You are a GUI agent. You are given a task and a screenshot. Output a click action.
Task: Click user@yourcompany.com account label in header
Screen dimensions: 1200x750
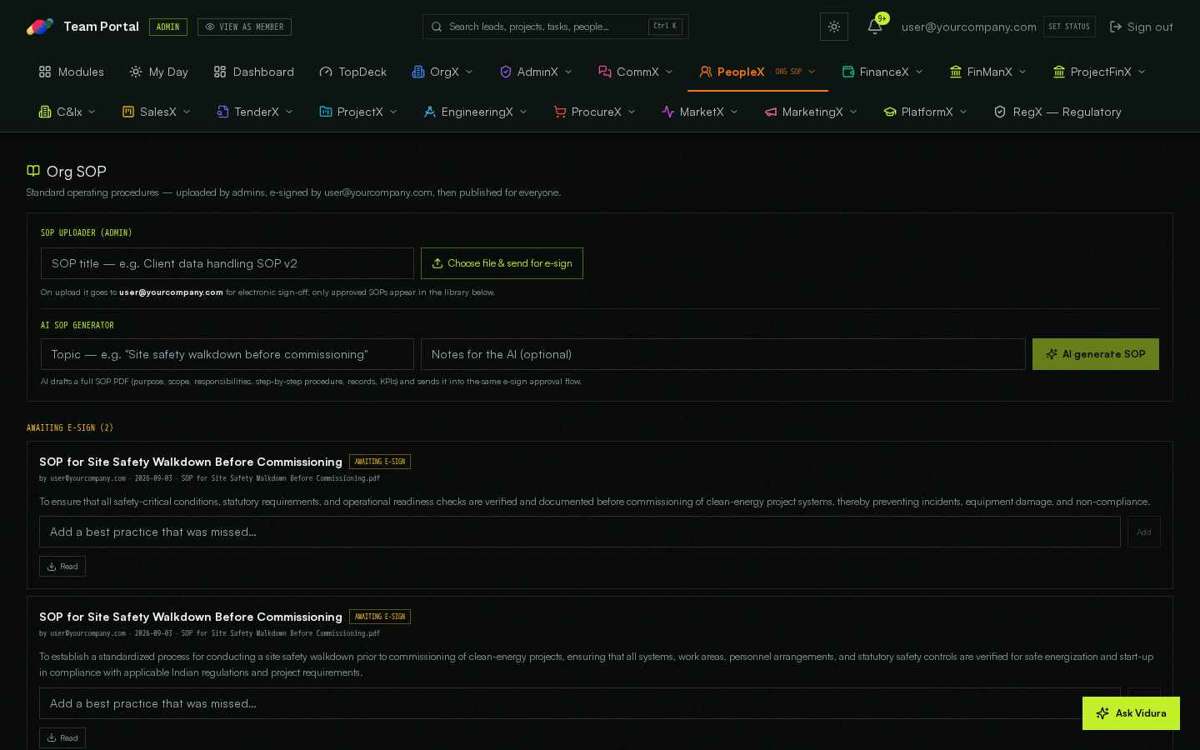[969, 27]
